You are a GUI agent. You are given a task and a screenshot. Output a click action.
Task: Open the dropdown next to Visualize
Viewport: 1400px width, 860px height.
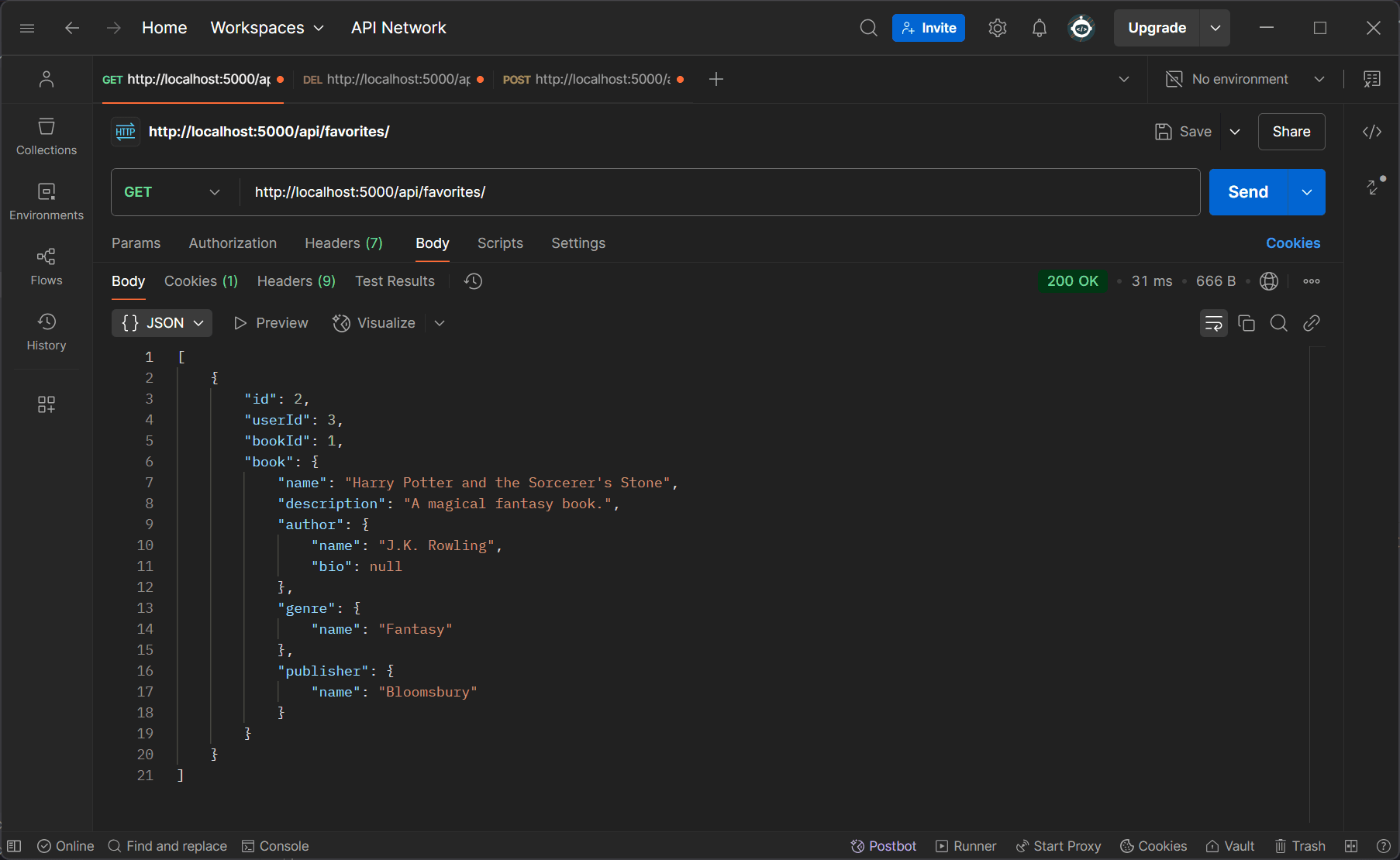pyautogui.click(x=440, y=323)
